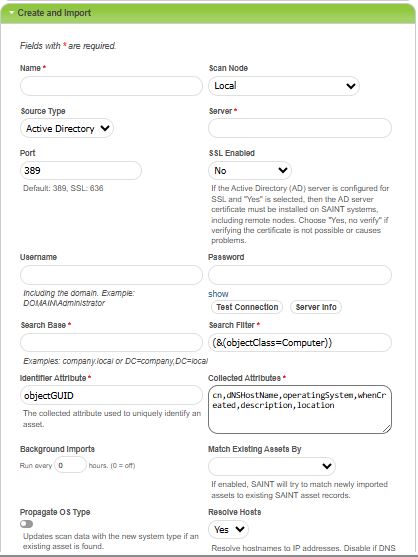Toggle the Propagate OS Type switch

[x=26, y=524]
